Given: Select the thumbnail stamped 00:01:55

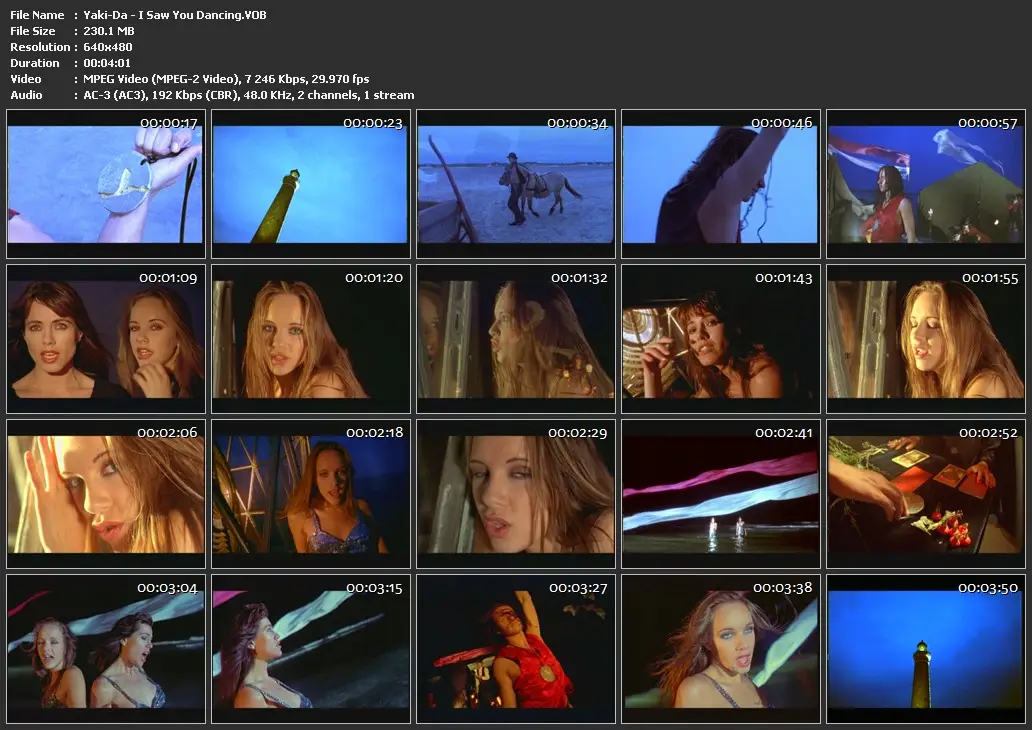Looking at the screenshot, I should [x=926, y=339].
